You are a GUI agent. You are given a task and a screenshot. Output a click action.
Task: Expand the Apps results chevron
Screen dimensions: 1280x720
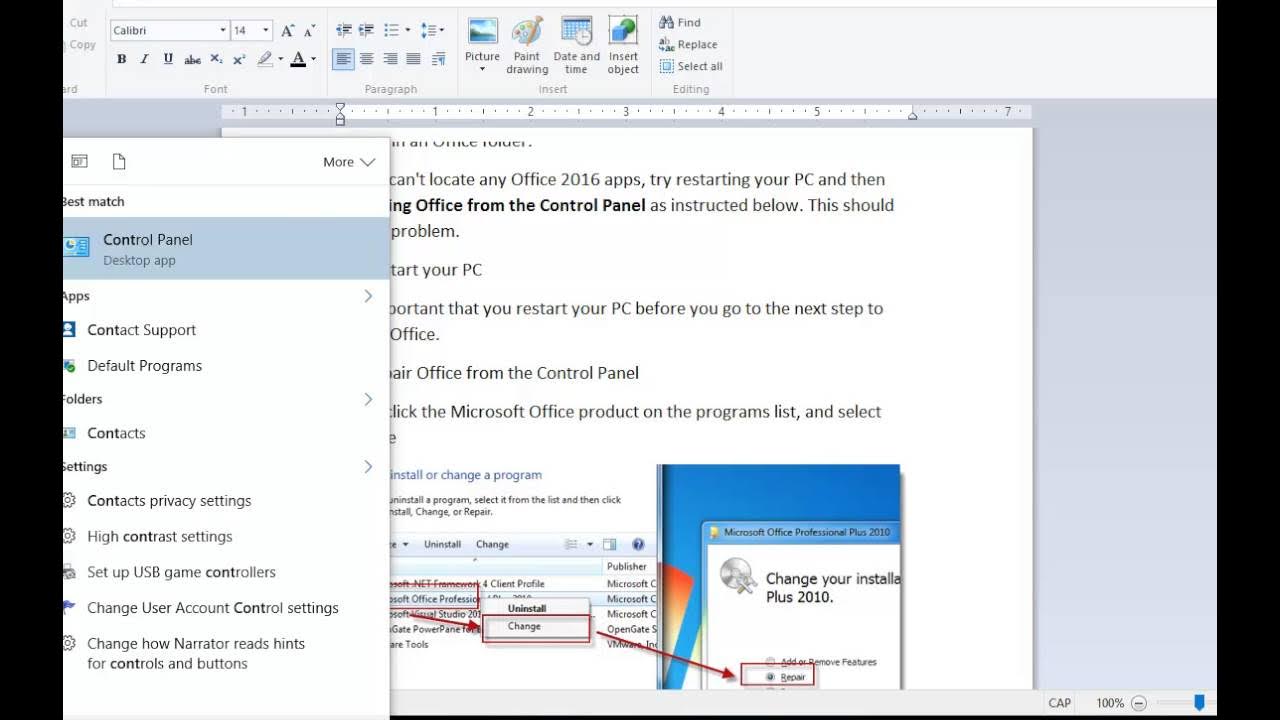[368, 296]
